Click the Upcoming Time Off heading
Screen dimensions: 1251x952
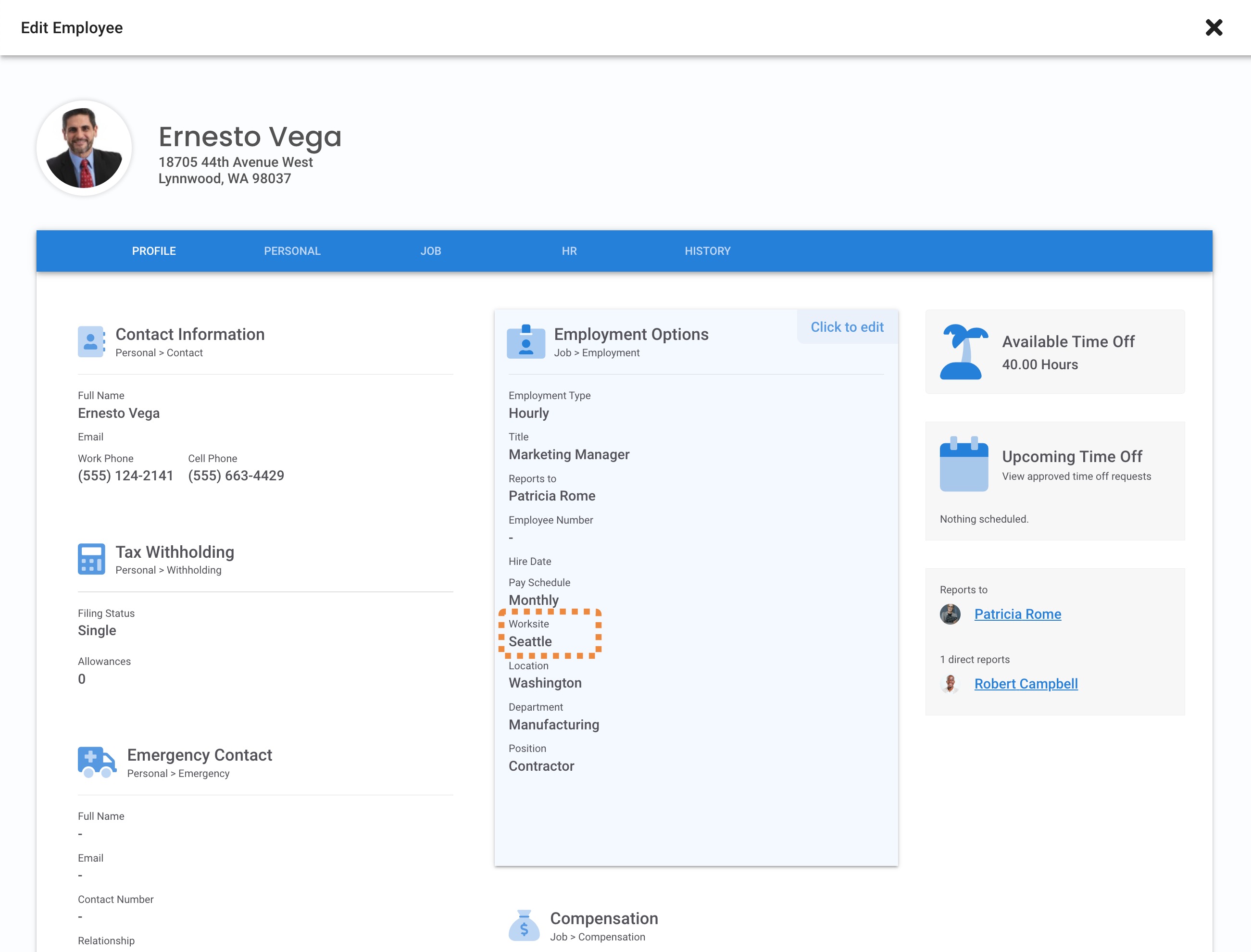(x=1072, y=457)
